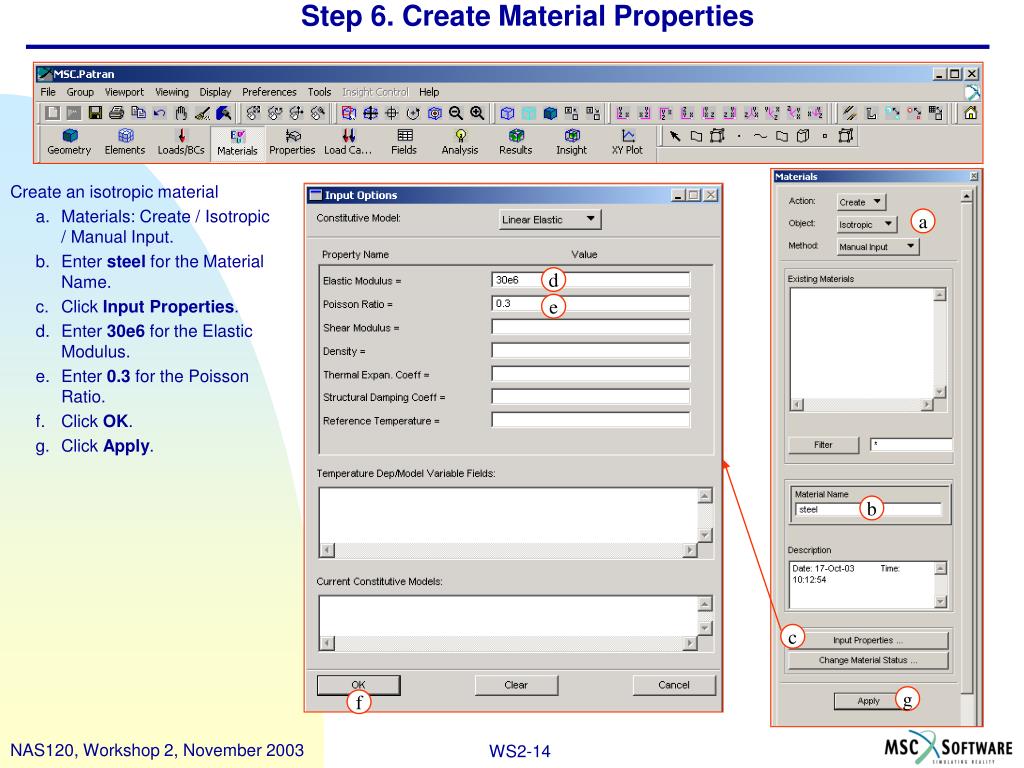Click the broom (reset graphics) icon
Image resolution: width=1024 pixels, height=768 pixels.
(x=202, y=113)
